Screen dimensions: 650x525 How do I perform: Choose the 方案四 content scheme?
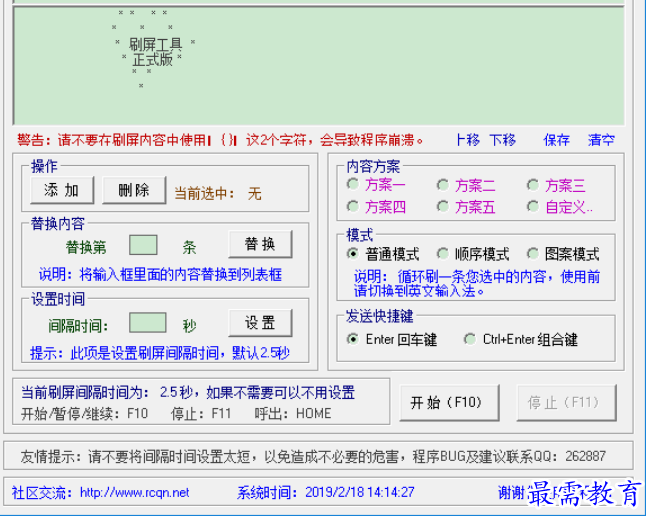click(353, 207)
